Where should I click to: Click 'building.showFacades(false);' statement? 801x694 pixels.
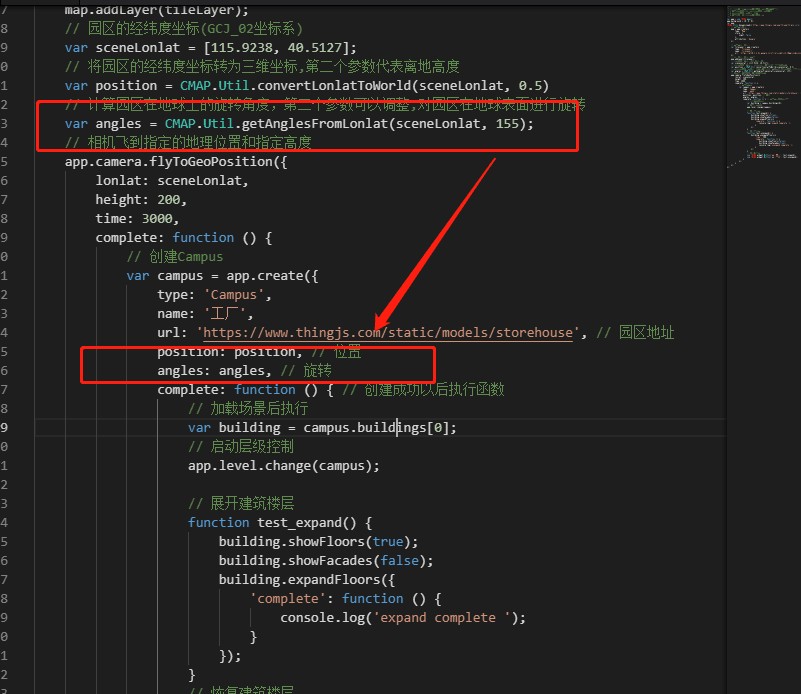[x=326, y=561]
